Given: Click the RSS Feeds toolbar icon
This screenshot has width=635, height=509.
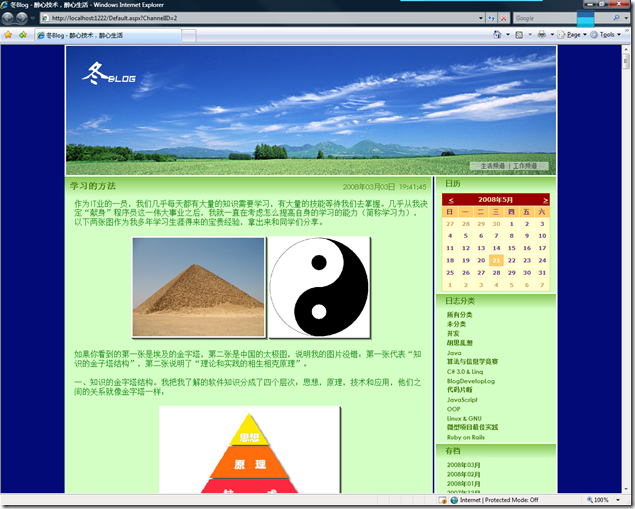Looking at the screenshot, I should point(519,35).
